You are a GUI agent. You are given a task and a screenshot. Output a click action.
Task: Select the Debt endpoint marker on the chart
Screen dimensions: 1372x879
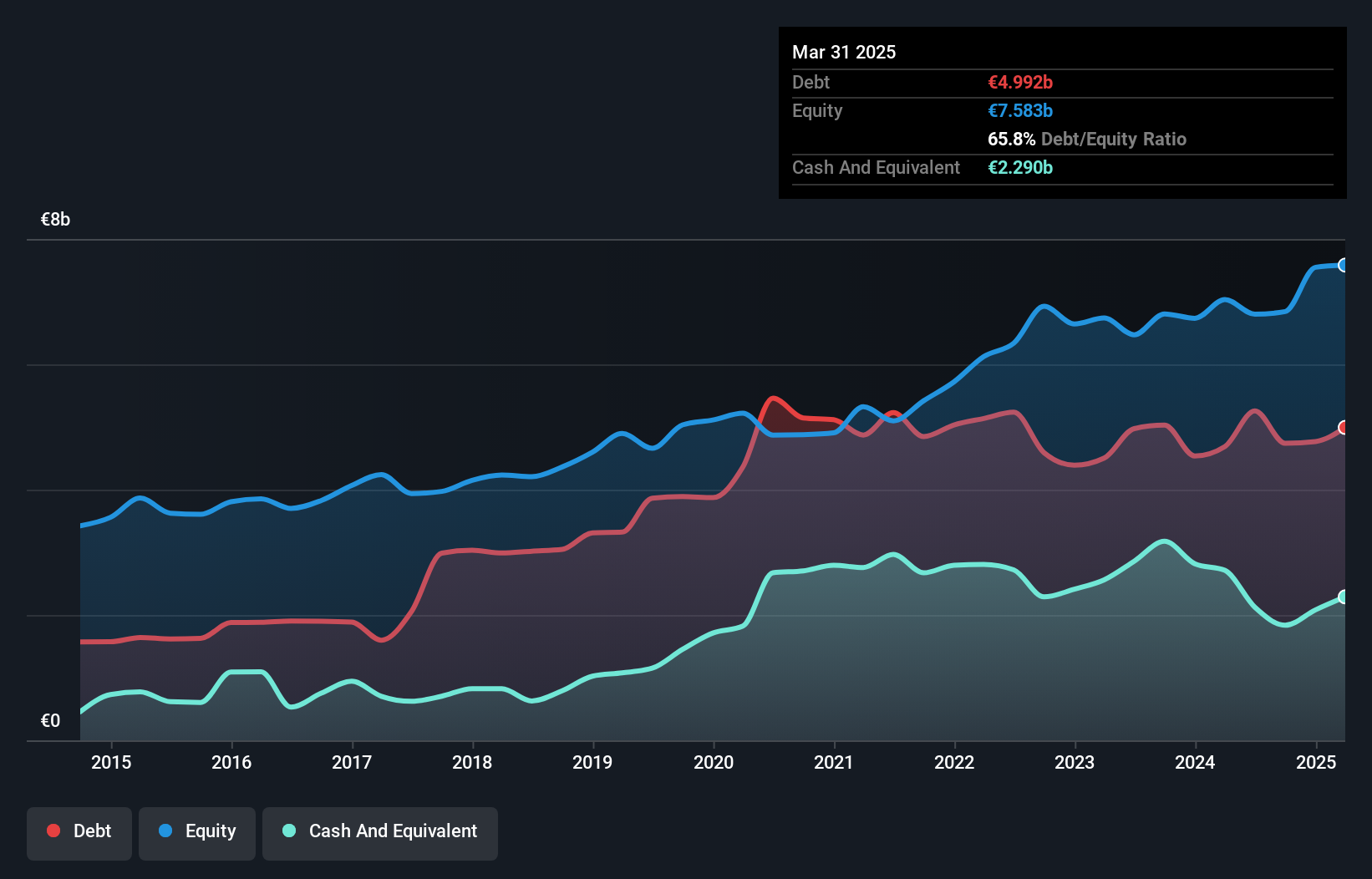(1344, 427)
